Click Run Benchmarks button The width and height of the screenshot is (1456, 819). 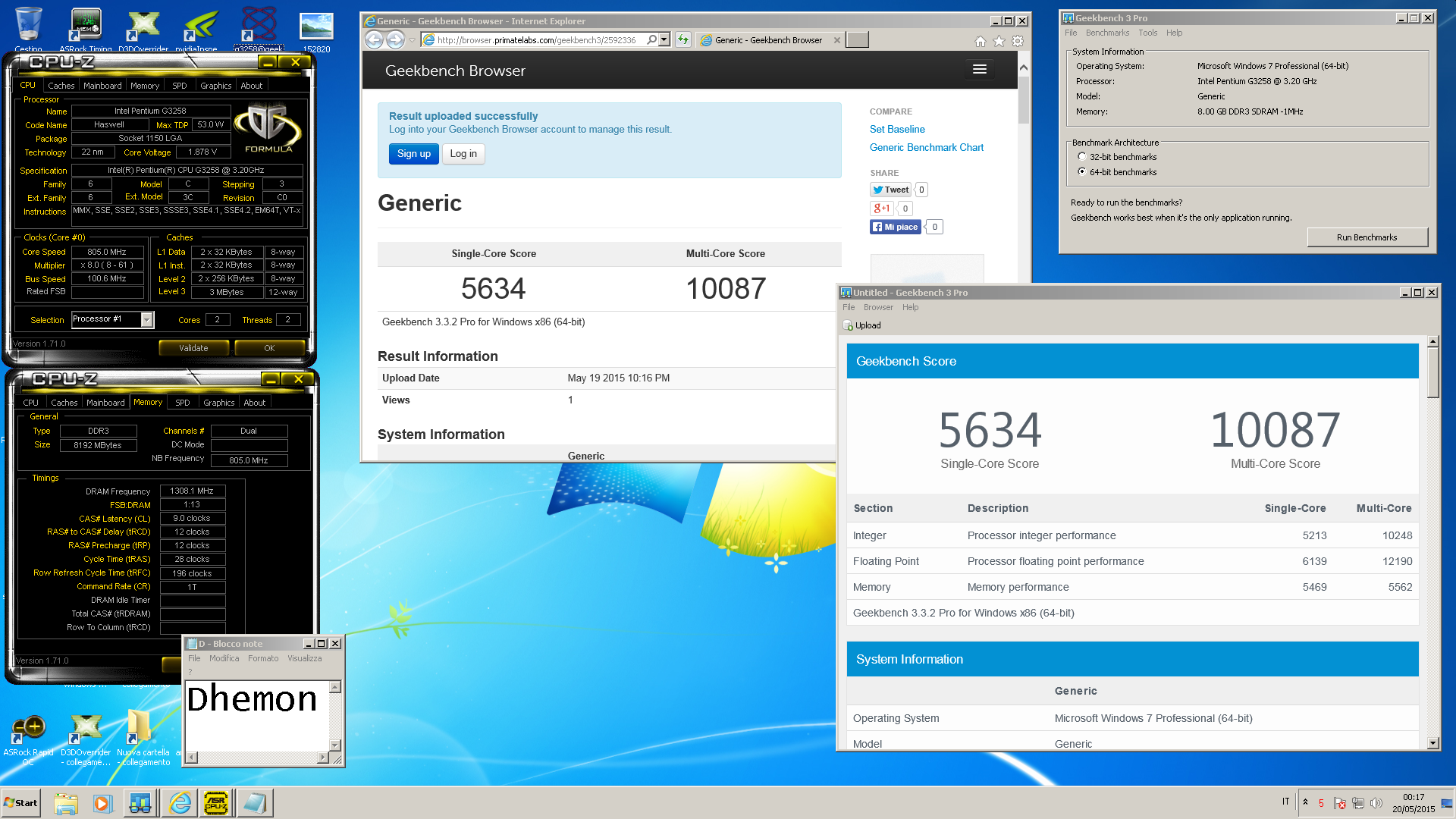(1367, 237)
